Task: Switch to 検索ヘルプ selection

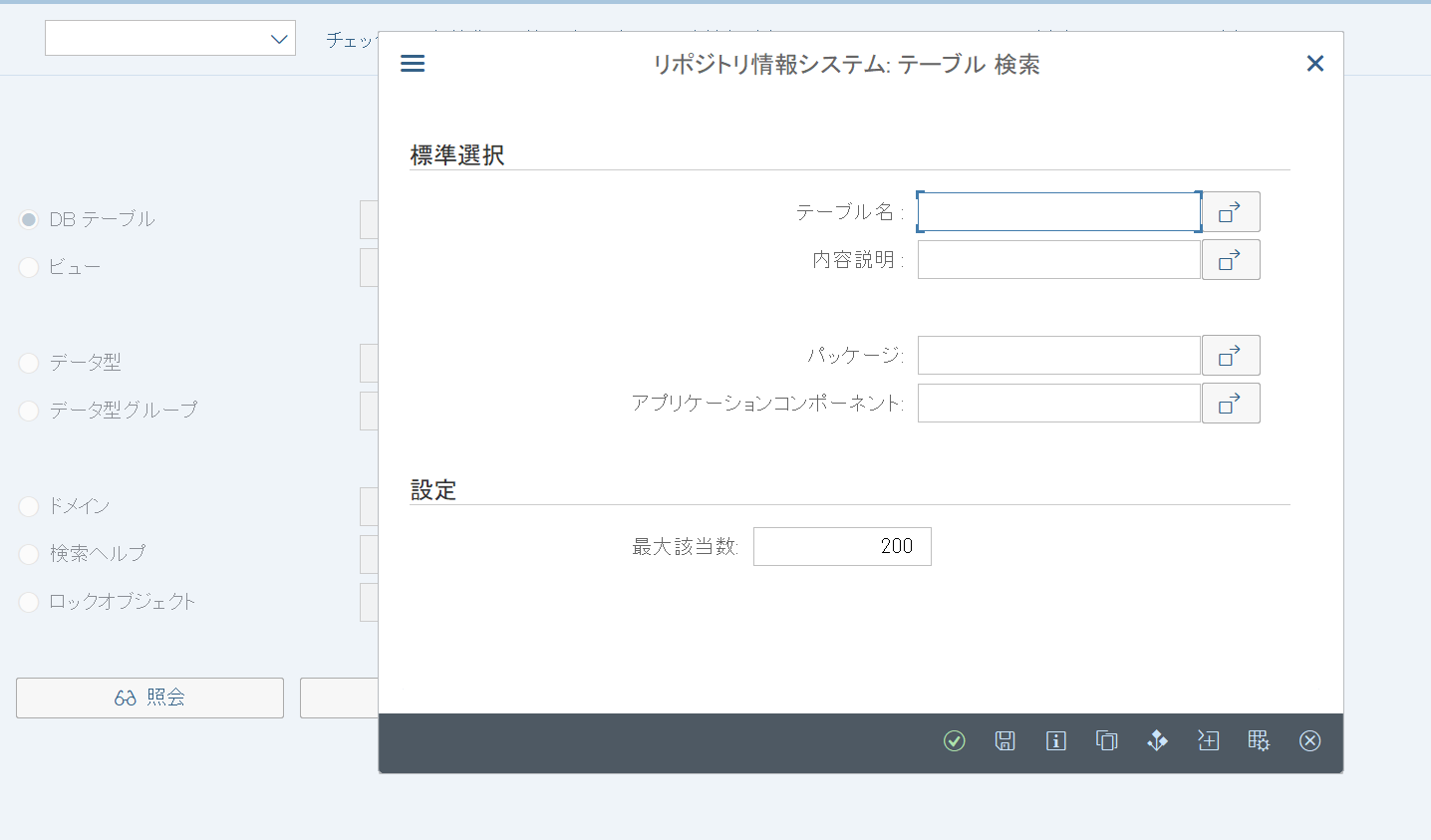Action: (28, 554)
